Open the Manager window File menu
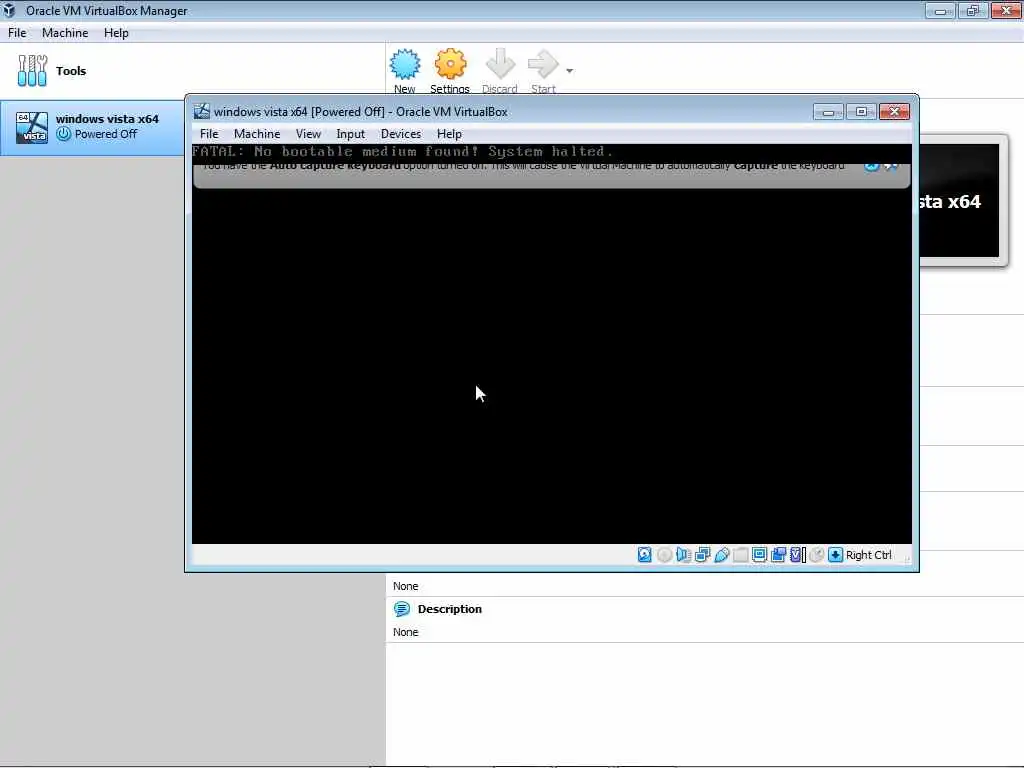The height and width of the screenshot is (768, 1024). pos(17,33)
